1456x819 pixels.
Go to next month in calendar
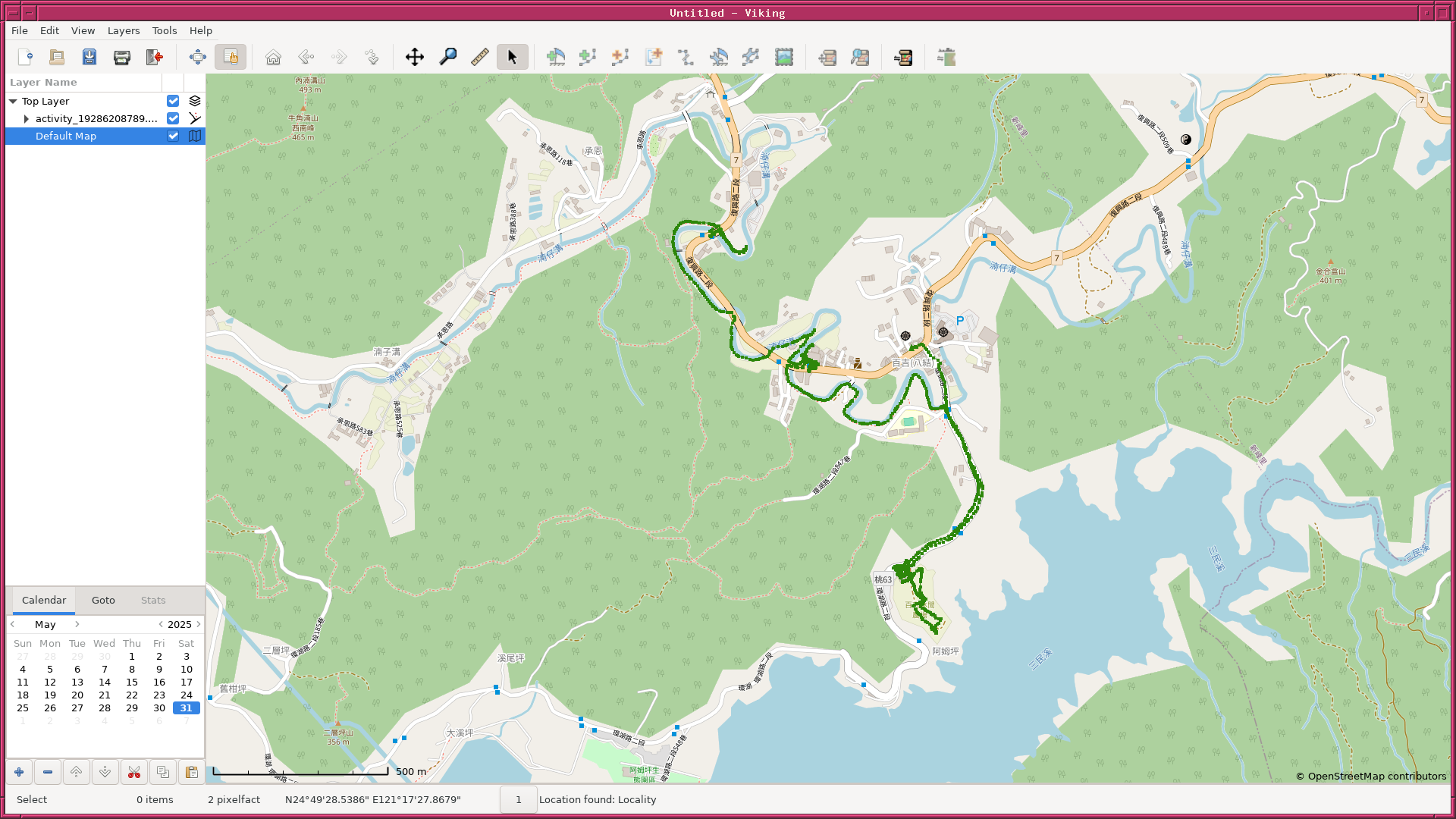coord(77,624)
